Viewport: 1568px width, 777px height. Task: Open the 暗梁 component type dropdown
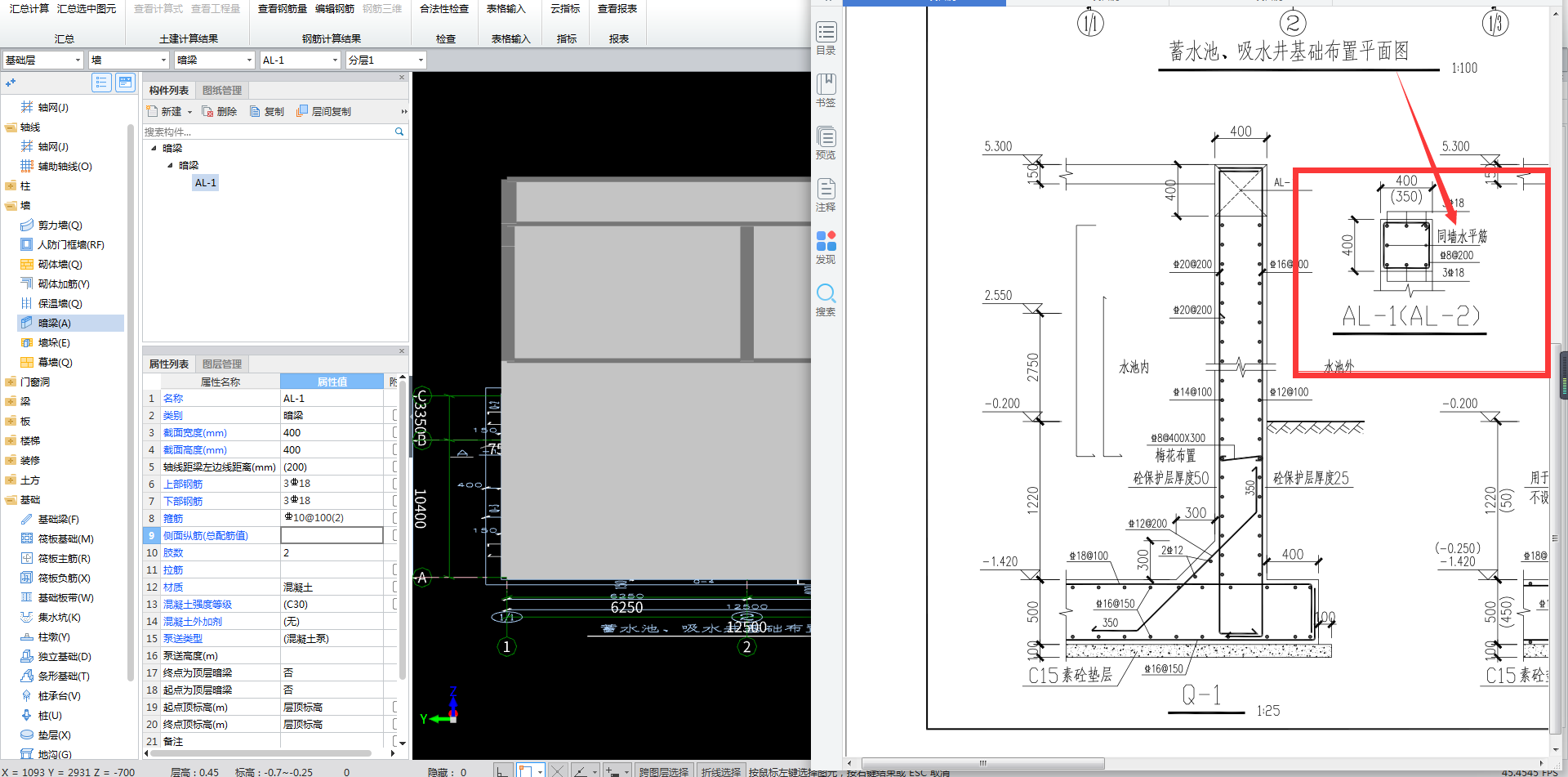(215, 60)
